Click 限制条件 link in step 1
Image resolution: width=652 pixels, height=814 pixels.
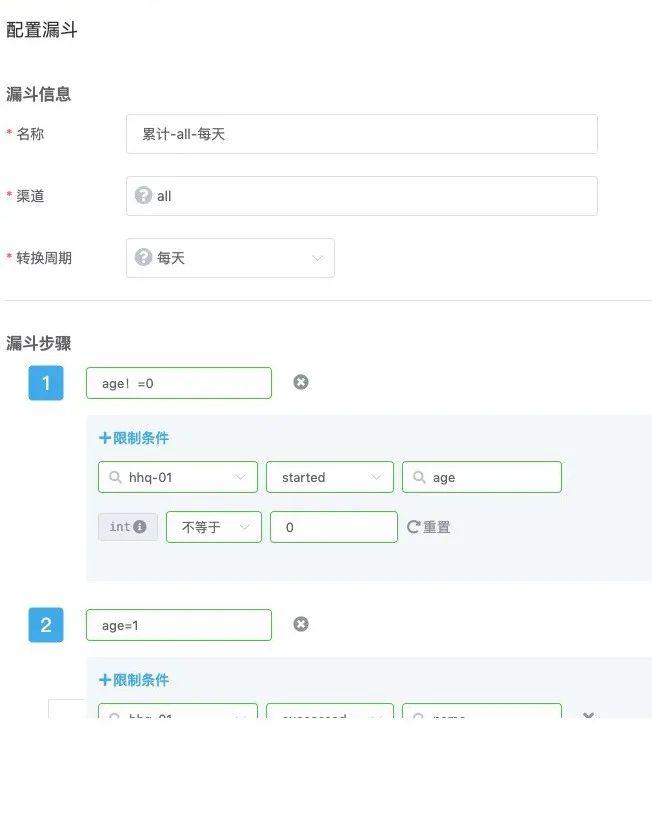coord(134,437)
